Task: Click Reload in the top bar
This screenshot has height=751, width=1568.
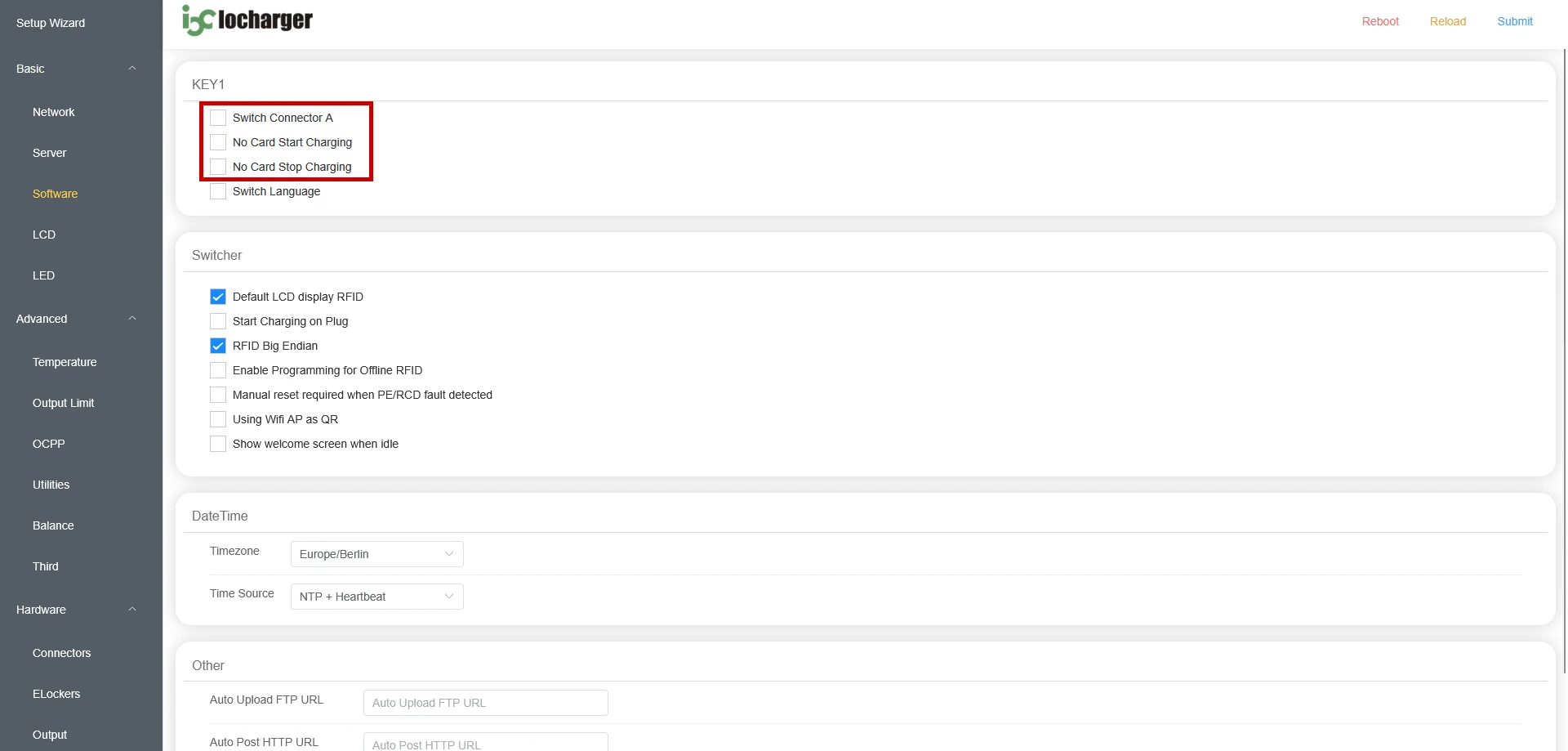Action: pyautogui.click(x=1447, y=21)
